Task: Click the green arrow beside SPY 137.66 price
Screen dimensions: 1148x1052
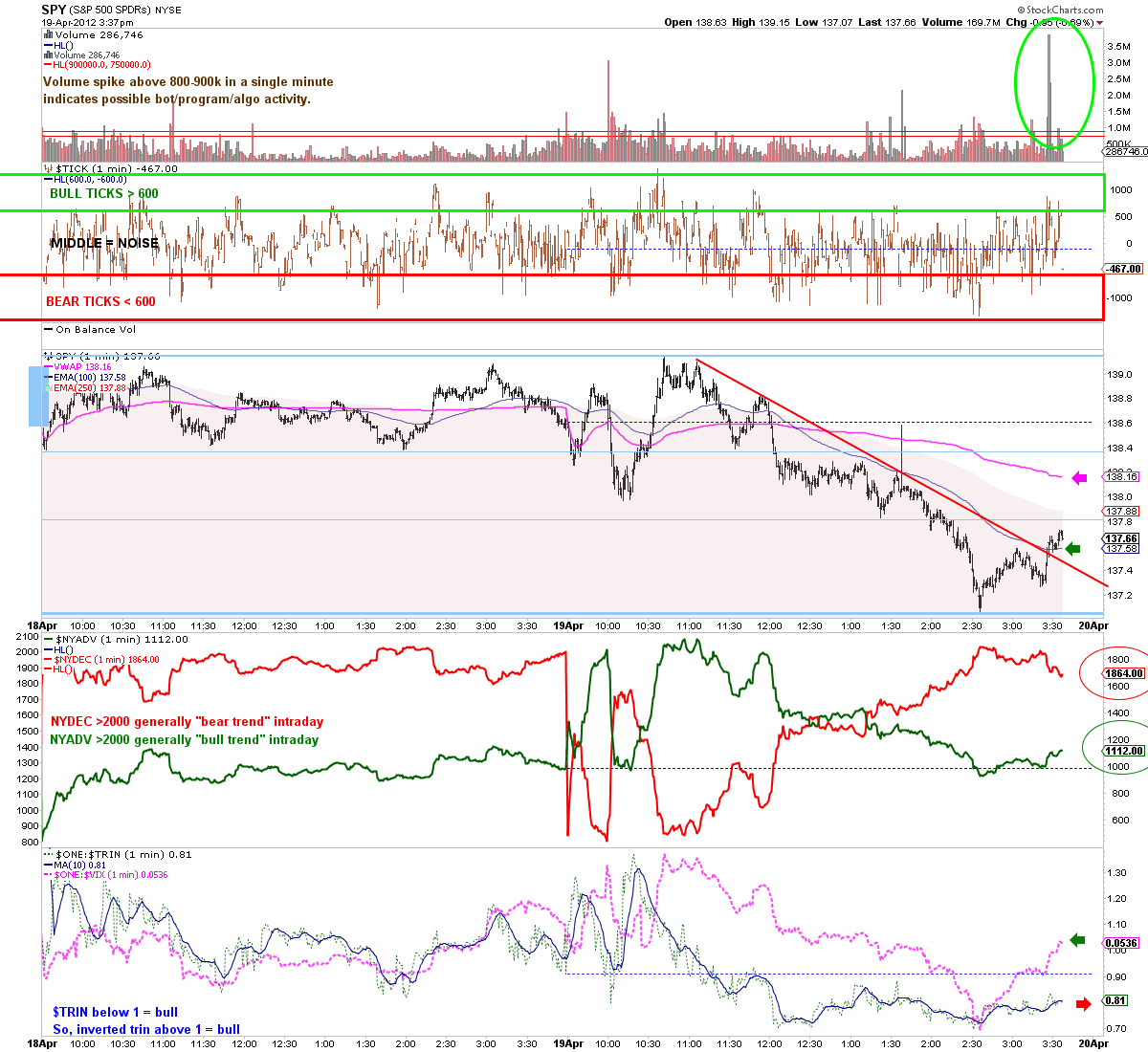Action: [1072, 548]
